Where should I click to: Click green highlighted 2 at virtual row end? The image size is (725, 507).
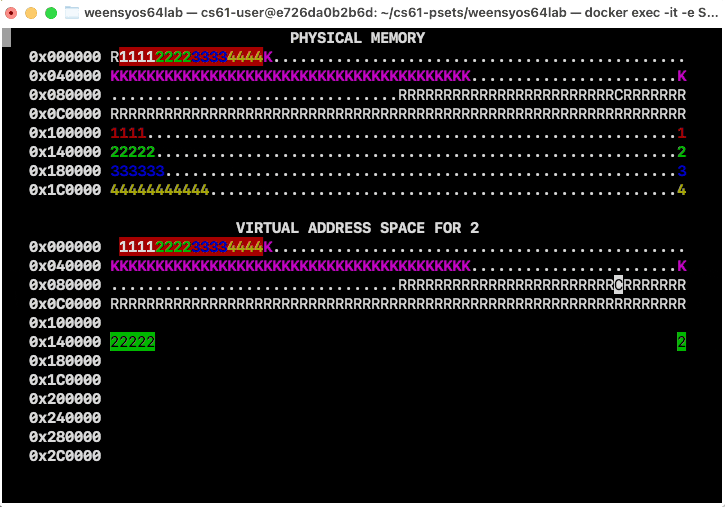click(x=681, y=342)
